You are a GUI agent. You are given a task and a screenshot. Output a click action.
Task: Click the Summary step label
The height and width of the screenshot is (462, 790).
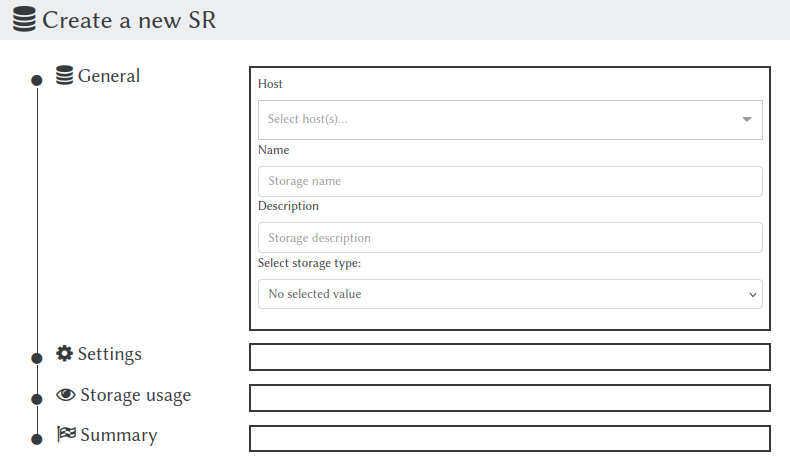click(119, 435)
